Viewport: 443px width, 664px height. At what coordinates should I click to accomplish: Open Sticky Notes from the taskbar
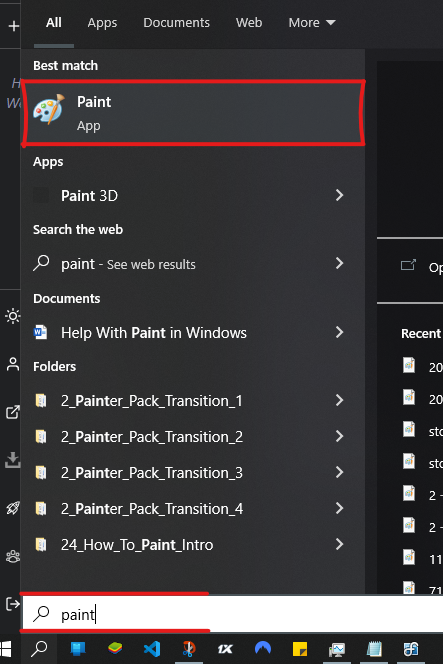coord(300,649)
